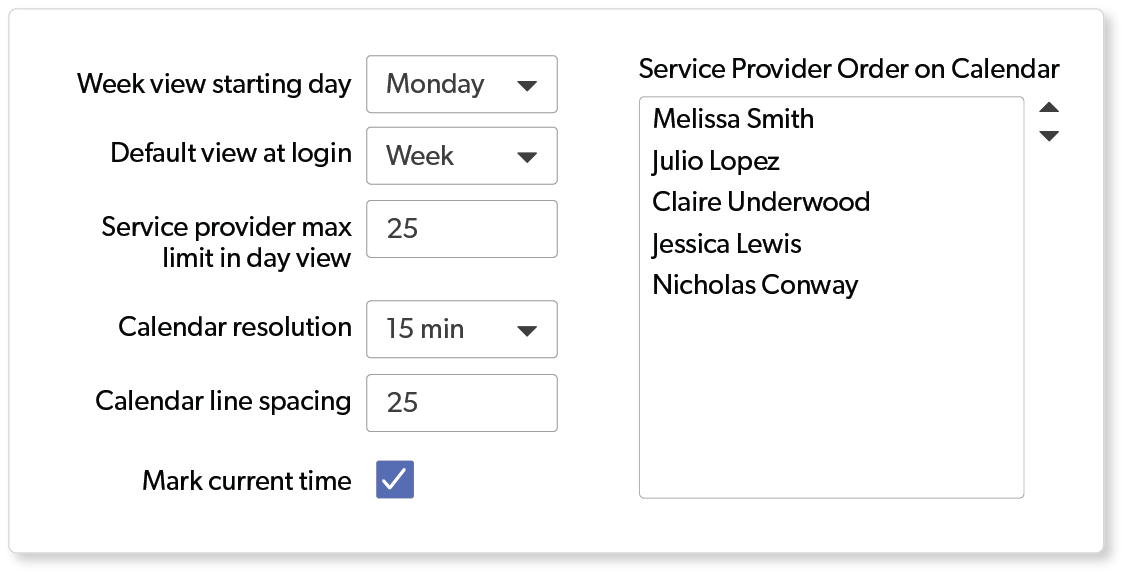Image resolution: width=1127 pixels, height=576 pixels.
Task: Click the move up arrow icon
Action: point(1049,108)
